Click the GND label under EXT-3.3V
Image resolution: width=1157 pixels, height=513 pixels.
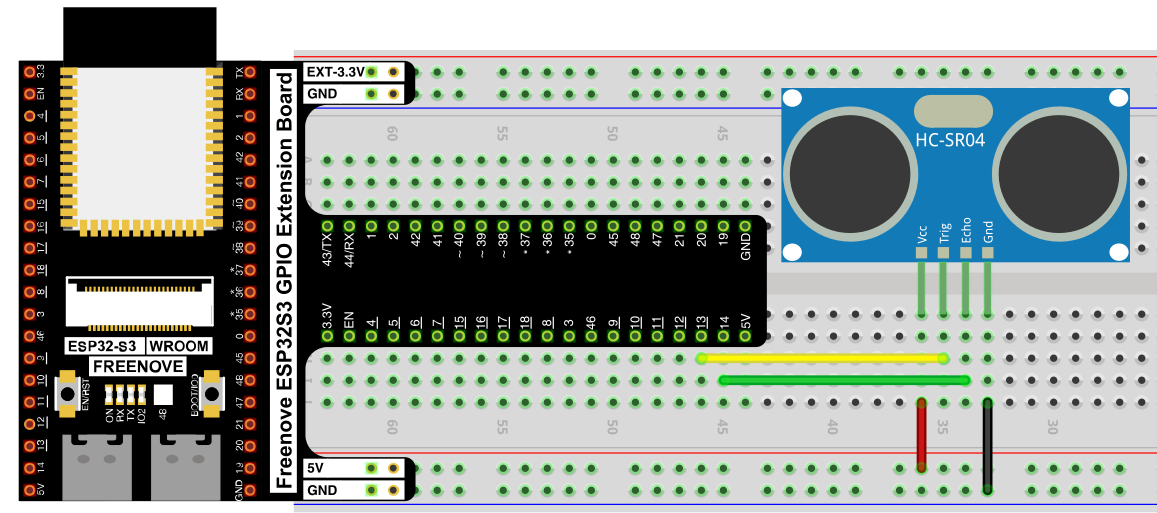click(x=322, y=94)
